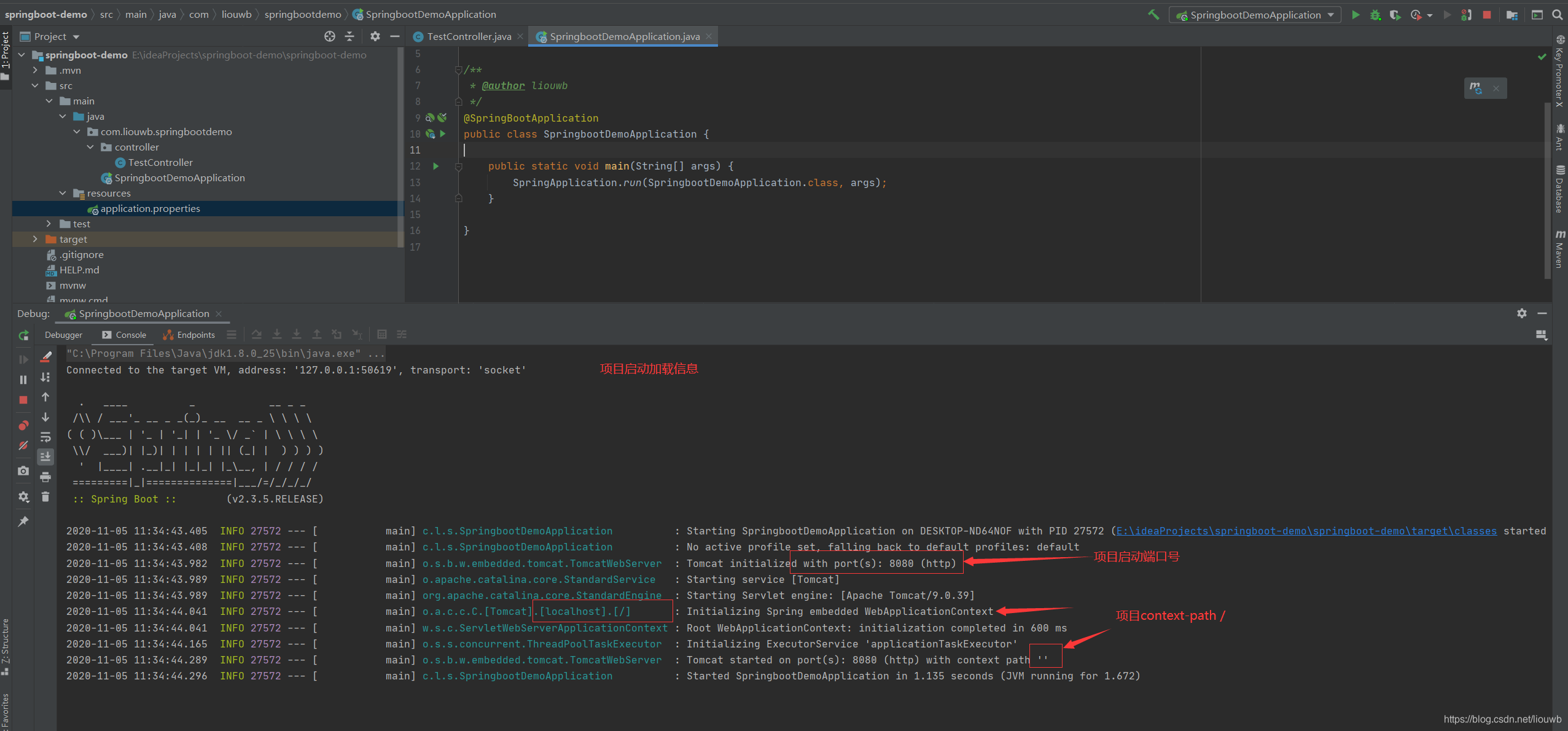Collapse the src folder

tap(36, 85)
